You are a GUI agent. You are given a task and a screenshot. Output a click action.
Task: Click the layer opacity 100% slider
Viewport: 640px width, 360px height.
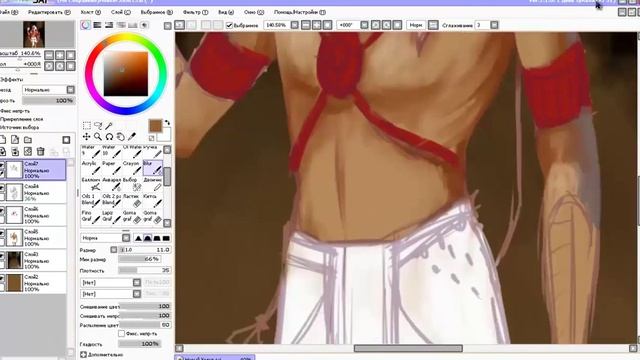pyautogui.click(x=49, y=100)
